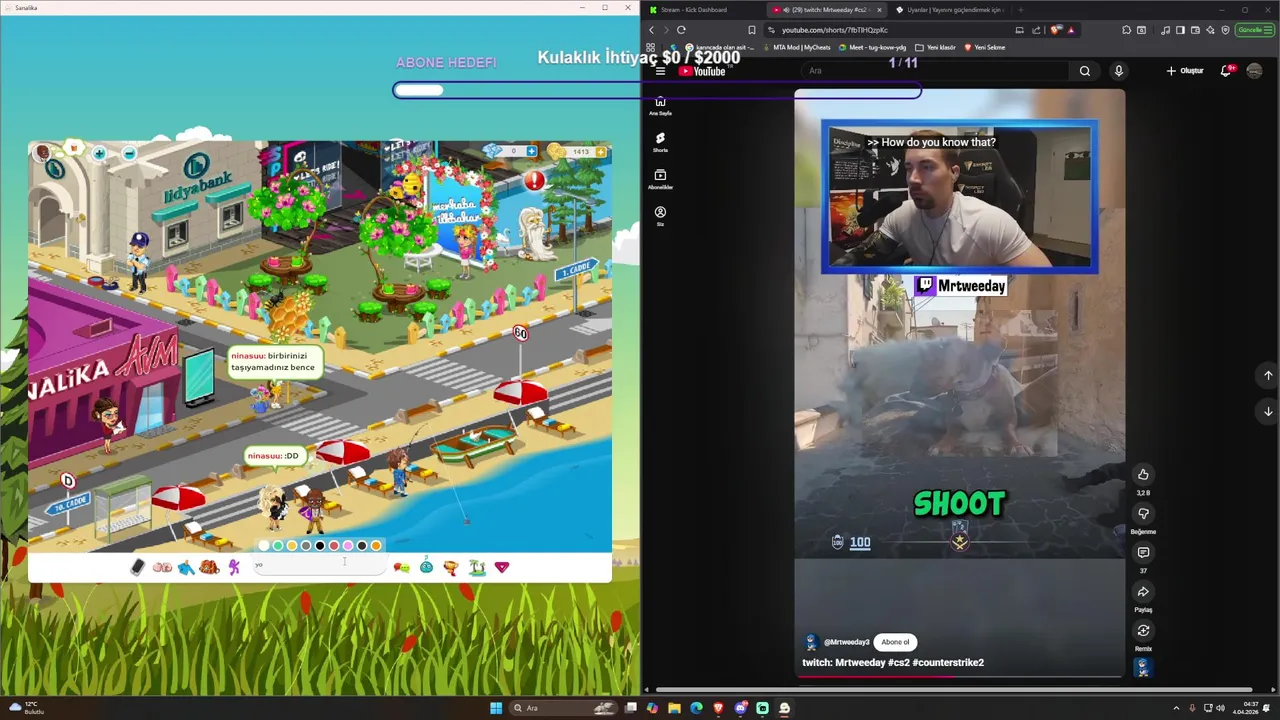Click the game chat input field

(317, 566)
